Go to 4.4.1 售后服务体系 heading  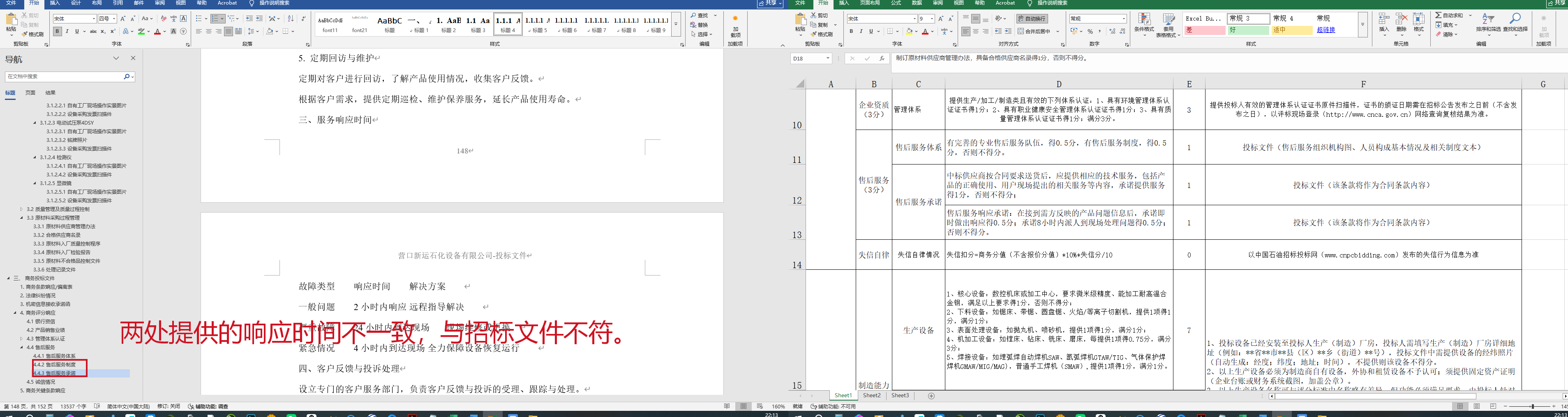point(54,356)
